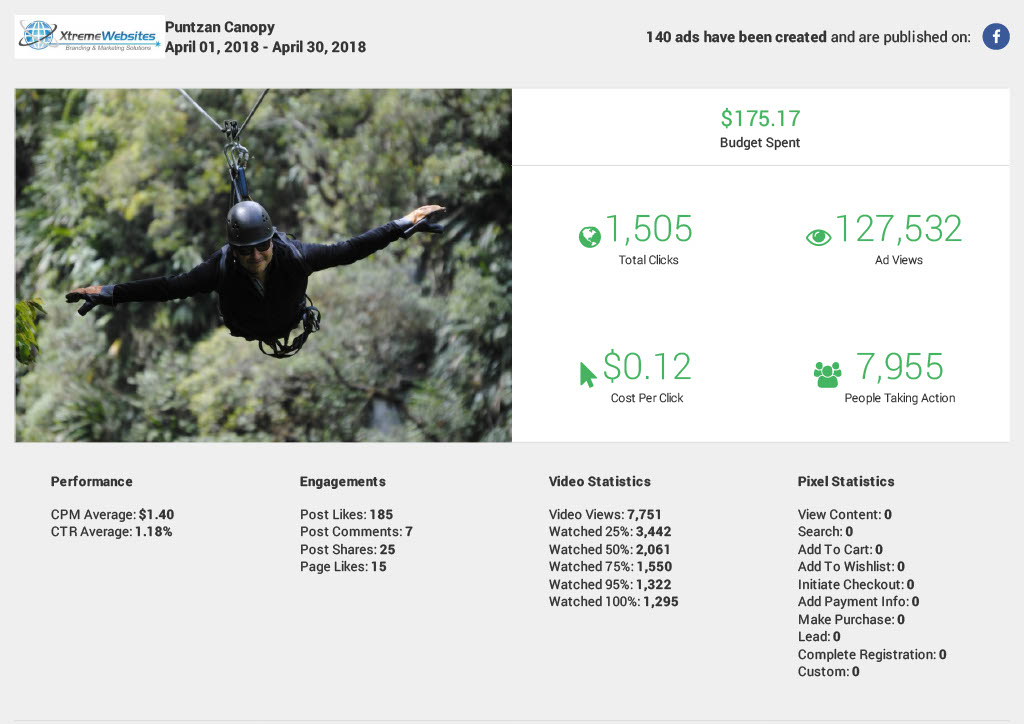Click the Puntzan Canopy campaign title
The image size is (1024, 724).
pyautogui.click(x=220, y=27)
